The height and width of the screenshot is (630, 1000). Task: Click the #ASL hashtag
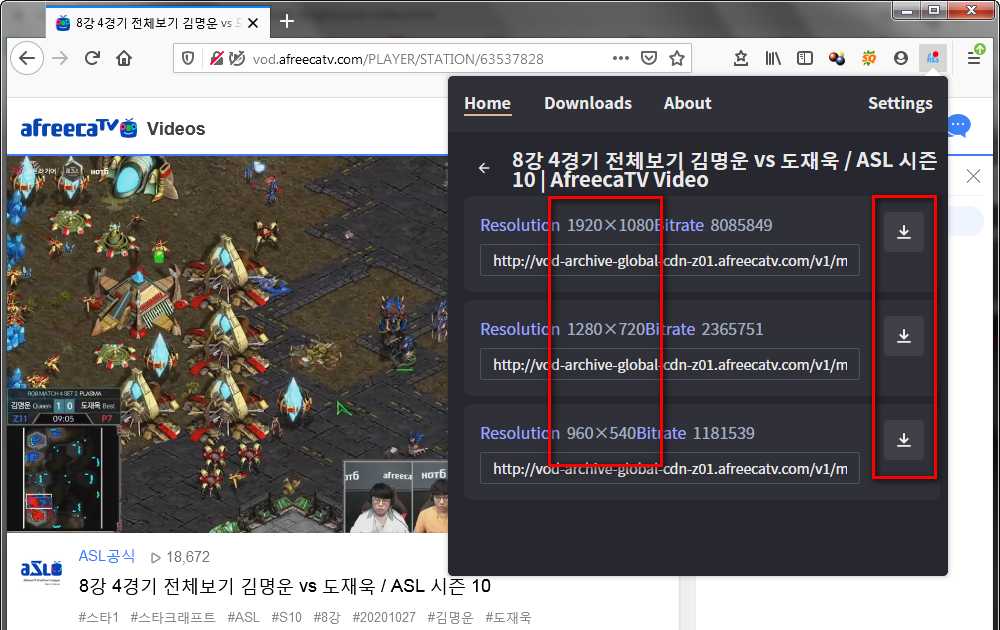click(244, 617)
